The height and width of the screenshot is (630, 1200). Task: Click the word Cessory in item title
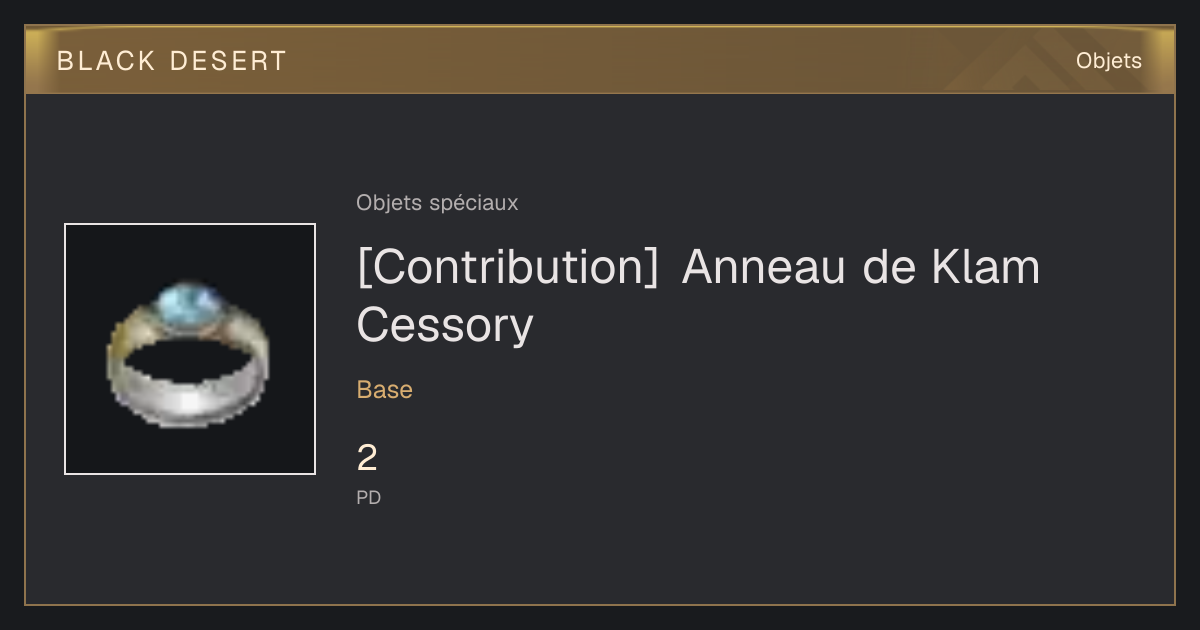point(445,325)
